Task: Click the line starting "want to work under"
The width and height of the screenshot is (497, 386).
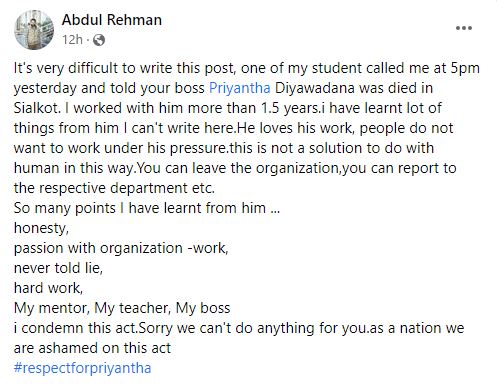Action: click(x=224, y=148)
